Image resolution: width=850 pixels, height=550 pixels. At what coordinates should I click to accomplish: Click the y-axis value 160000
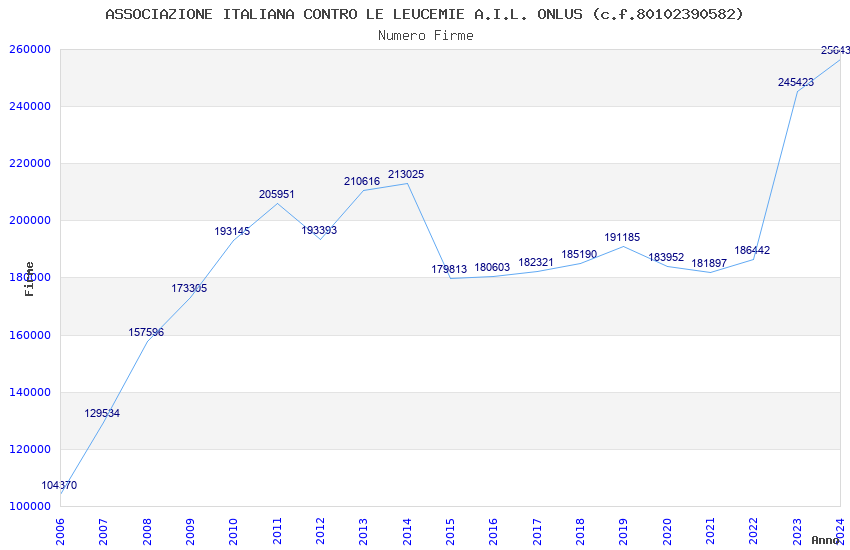coord(30,335)
